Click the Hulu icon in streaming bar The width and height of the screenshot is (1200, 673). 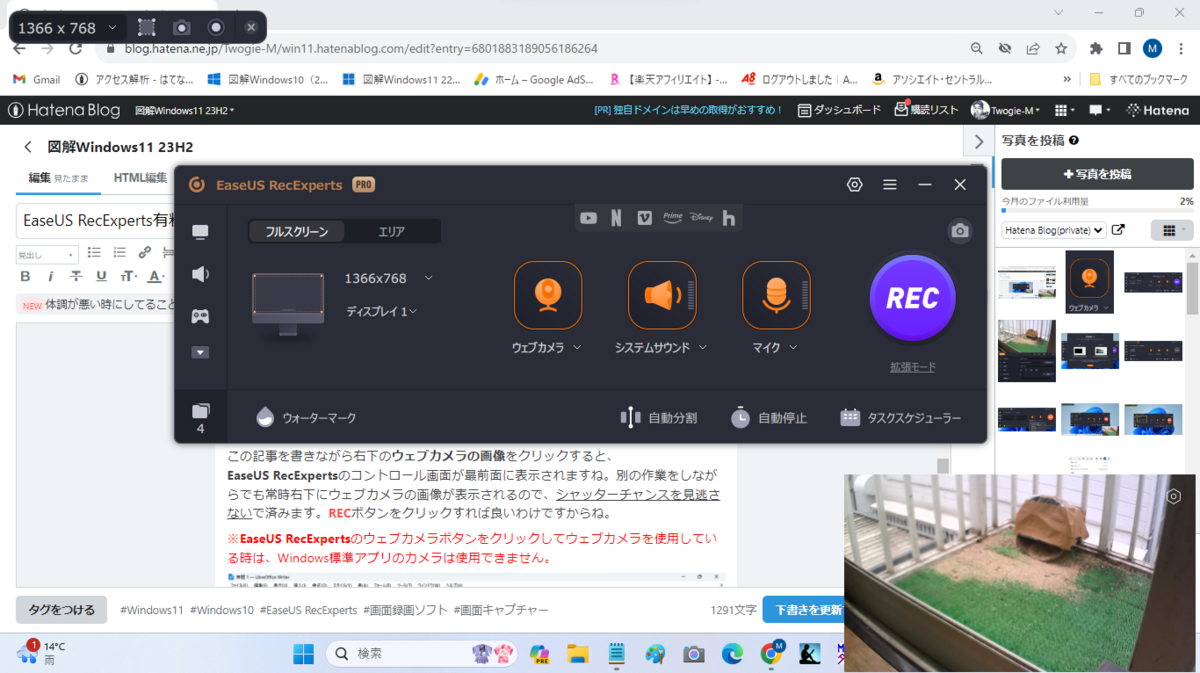729,218
